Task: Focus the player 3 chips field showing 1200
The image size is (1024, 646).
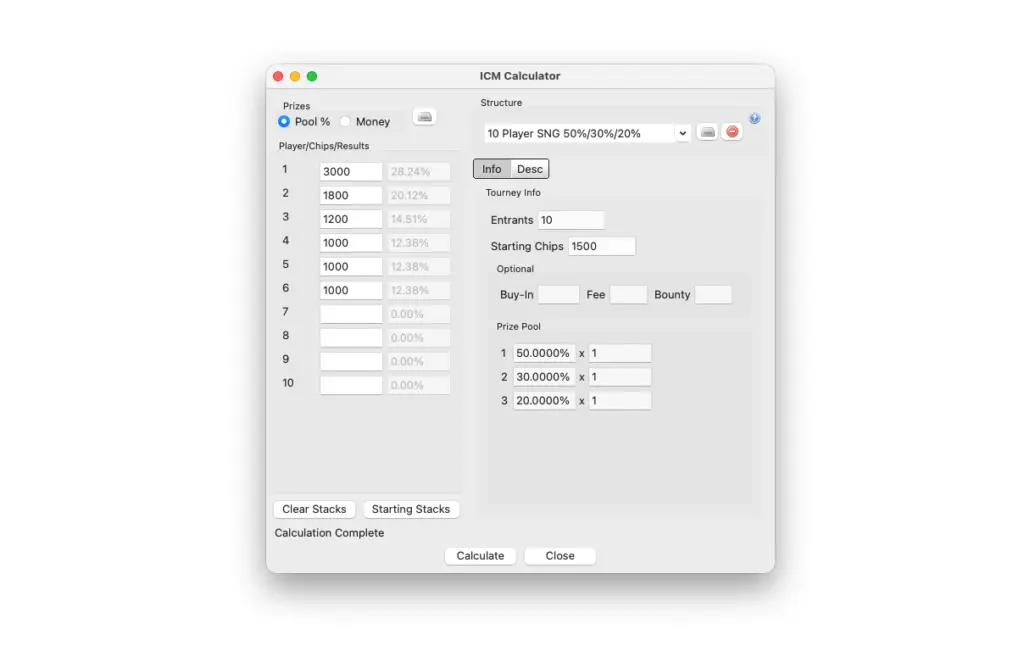Action: click(x=351, y=219)
